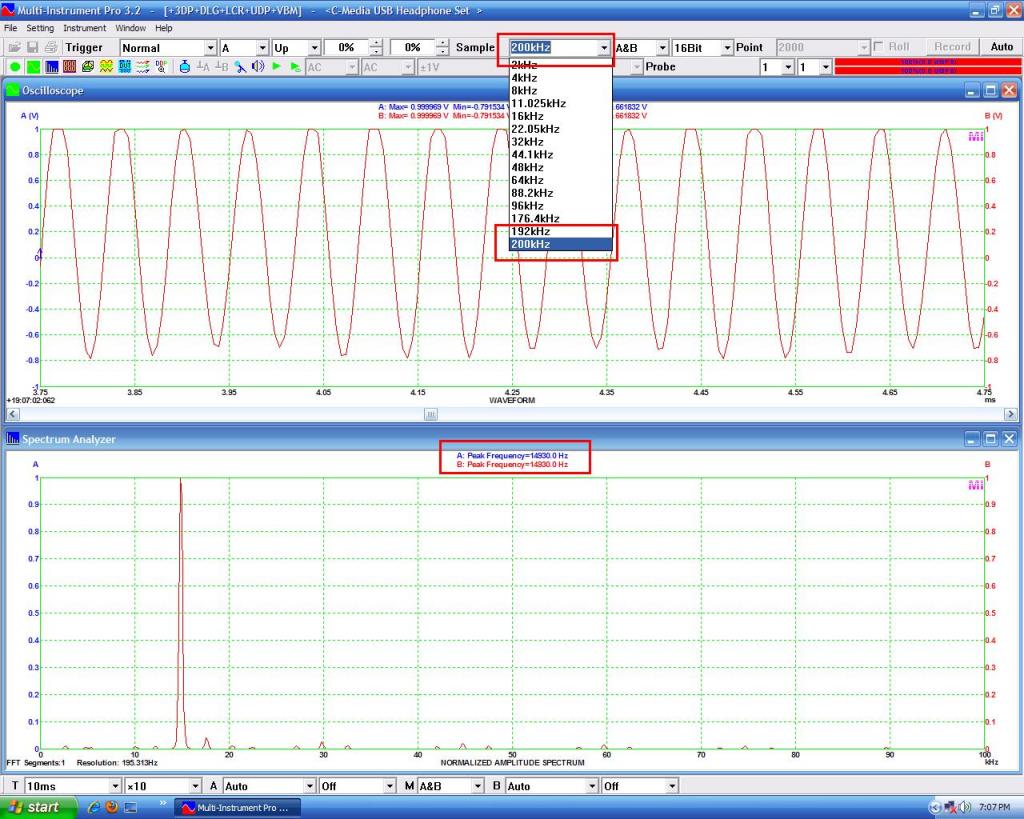Pick 44.1kHz from the sample list
This screenshot has height=819, width=1024.
point(560,154)
